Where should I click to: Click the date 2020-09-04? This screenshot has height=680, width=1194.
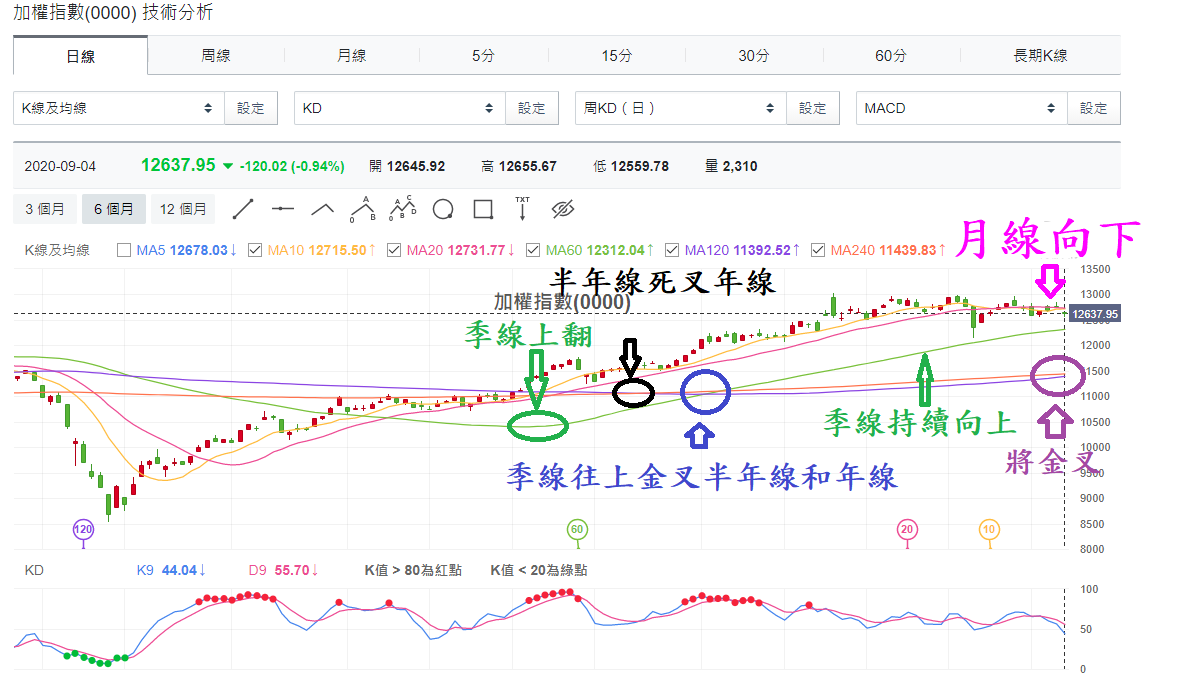coord(60,166)
